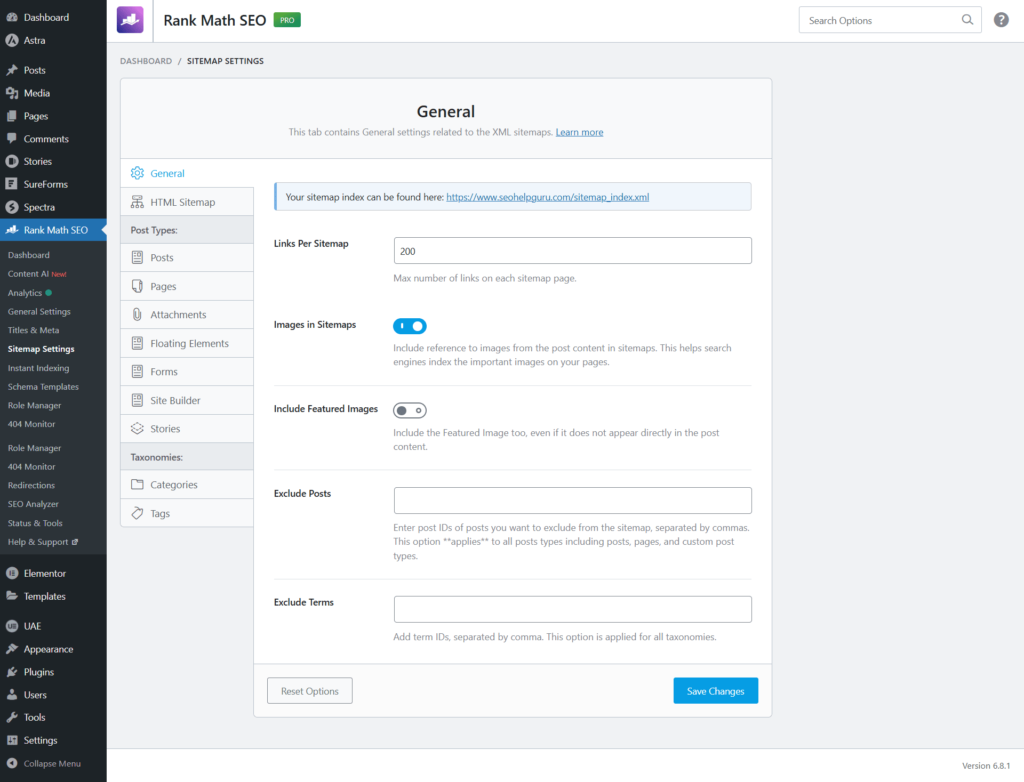
Task: Open the General sitemap tab
Action: tap(187, 173)
